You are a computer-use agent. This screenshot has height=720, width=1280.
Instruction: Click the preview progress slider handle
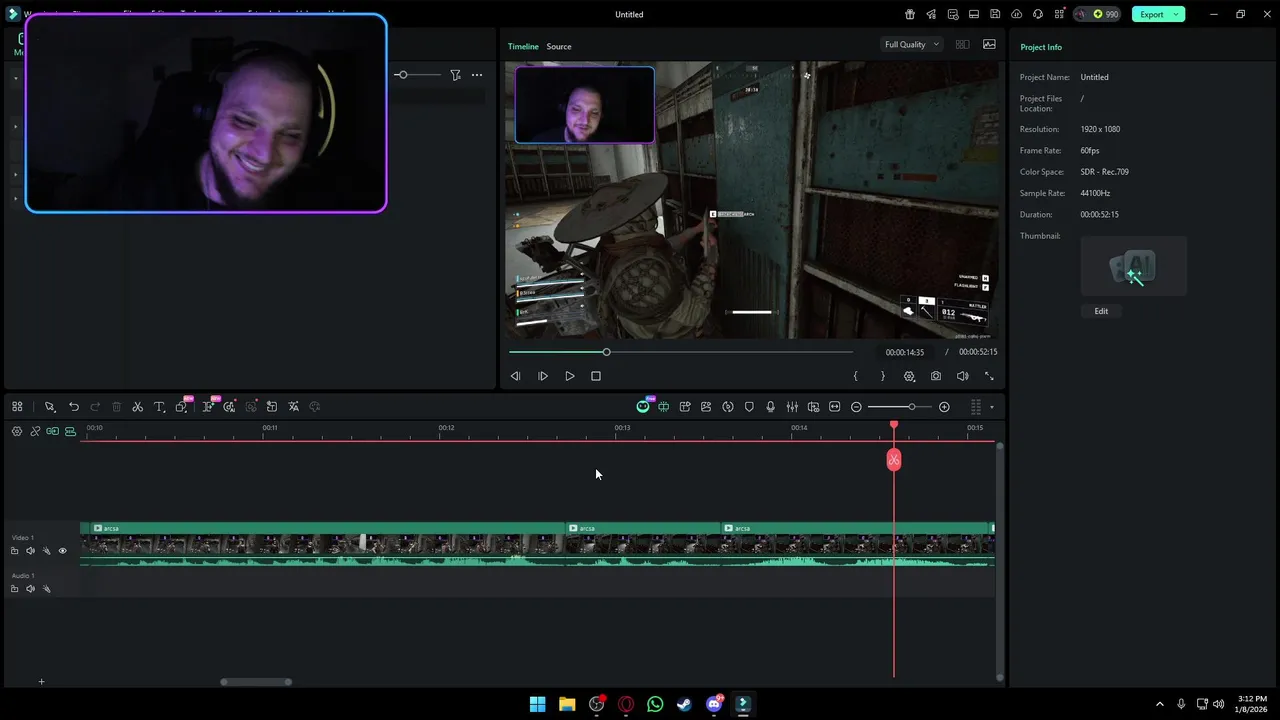(x=606, y=352)
